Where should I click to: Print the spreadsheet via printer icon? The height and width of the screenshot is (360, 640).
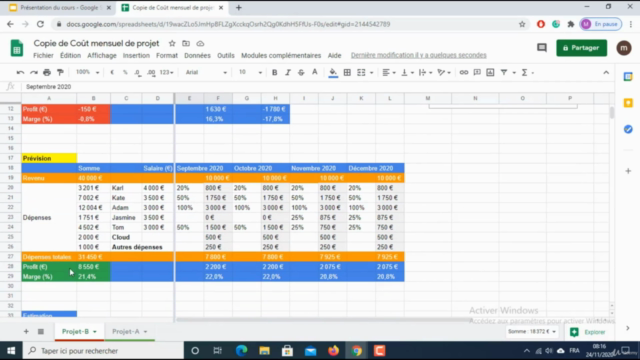pyautogui.click(x=47, y=72)
